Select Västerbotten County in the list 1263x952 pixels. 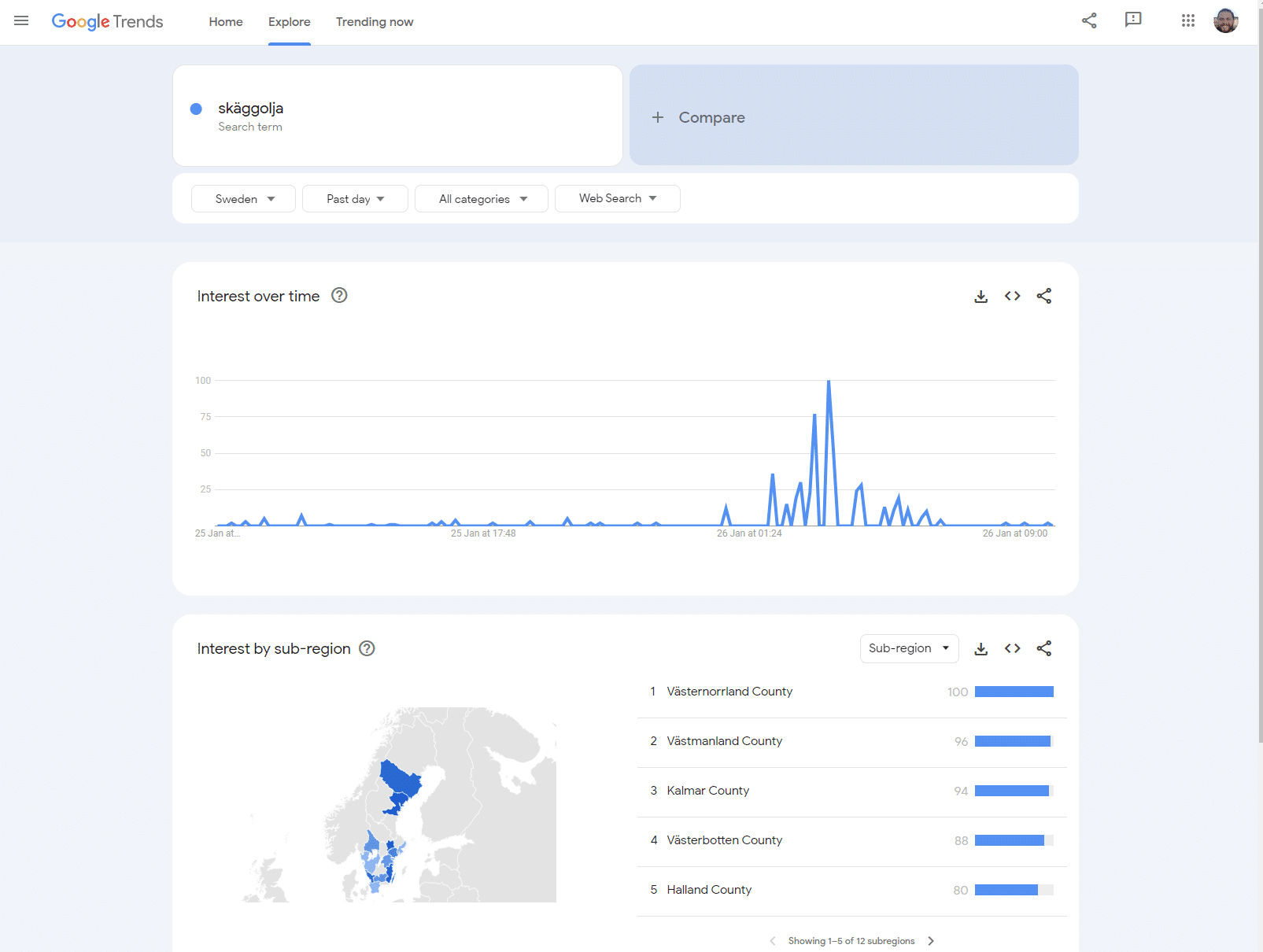852,841
